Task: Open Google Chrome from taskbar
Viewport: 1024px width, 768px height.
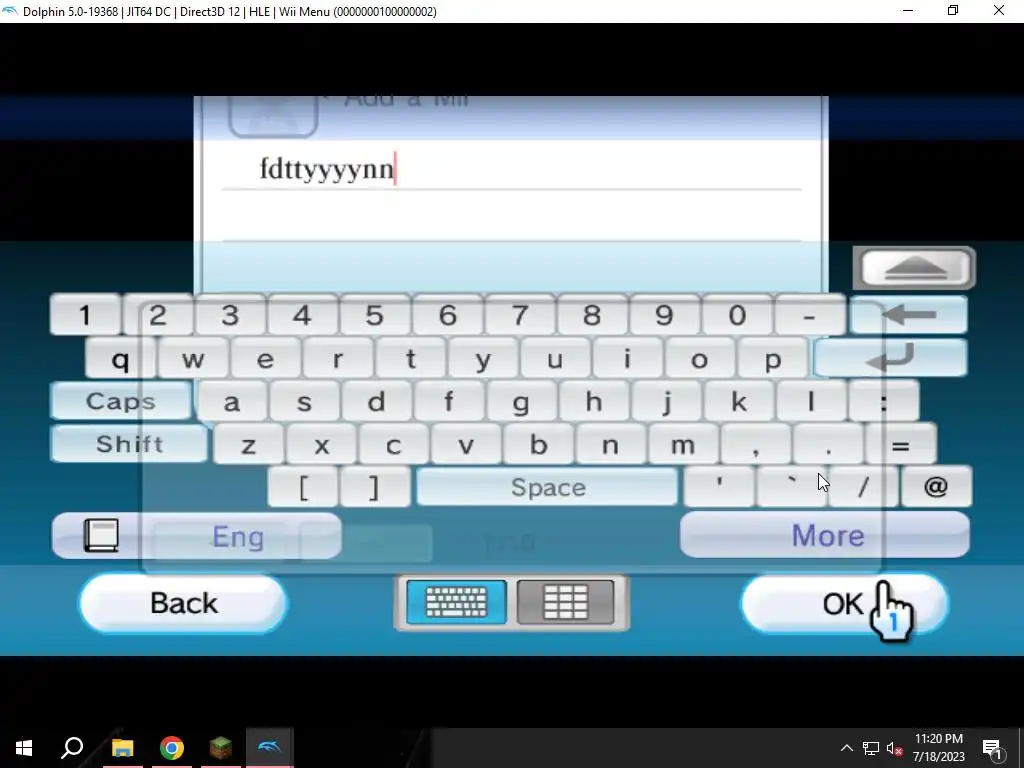Action: [172, 748]
